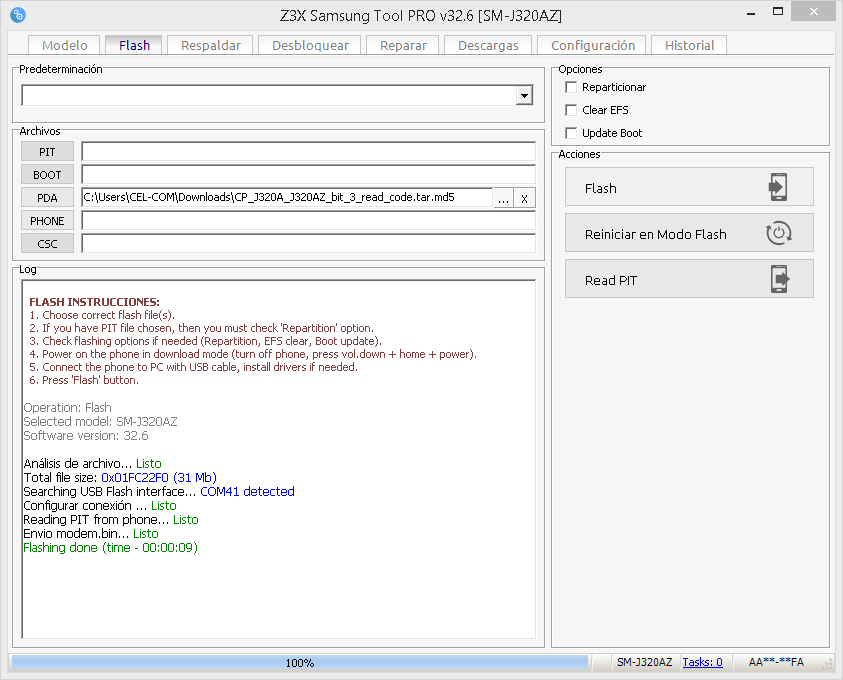Maximize the Z3X Samsung Tool window
843x680 pixels.
(778, 12)
